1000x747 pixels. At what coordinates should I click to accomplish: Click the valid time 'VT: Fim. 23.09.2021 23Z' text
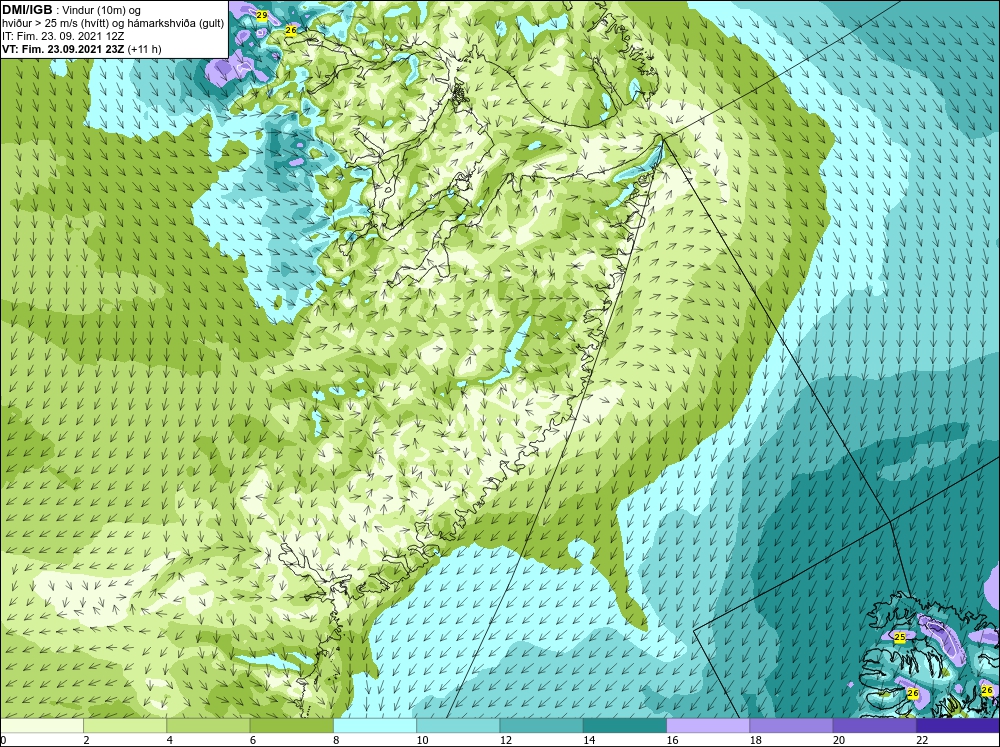click(x=63, y=49)
